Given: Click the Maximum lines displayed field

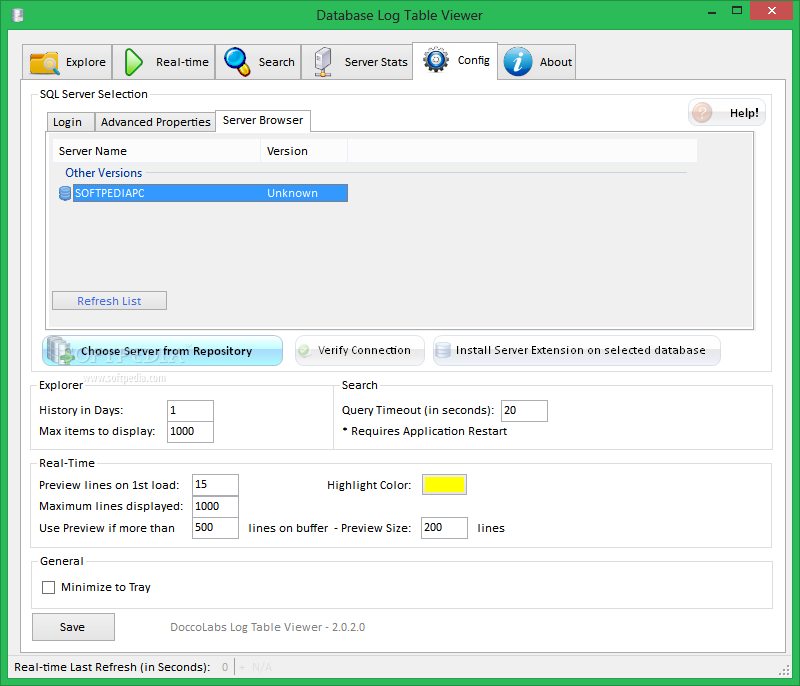Looking at the screenshot, I should [x=215, y=506].
